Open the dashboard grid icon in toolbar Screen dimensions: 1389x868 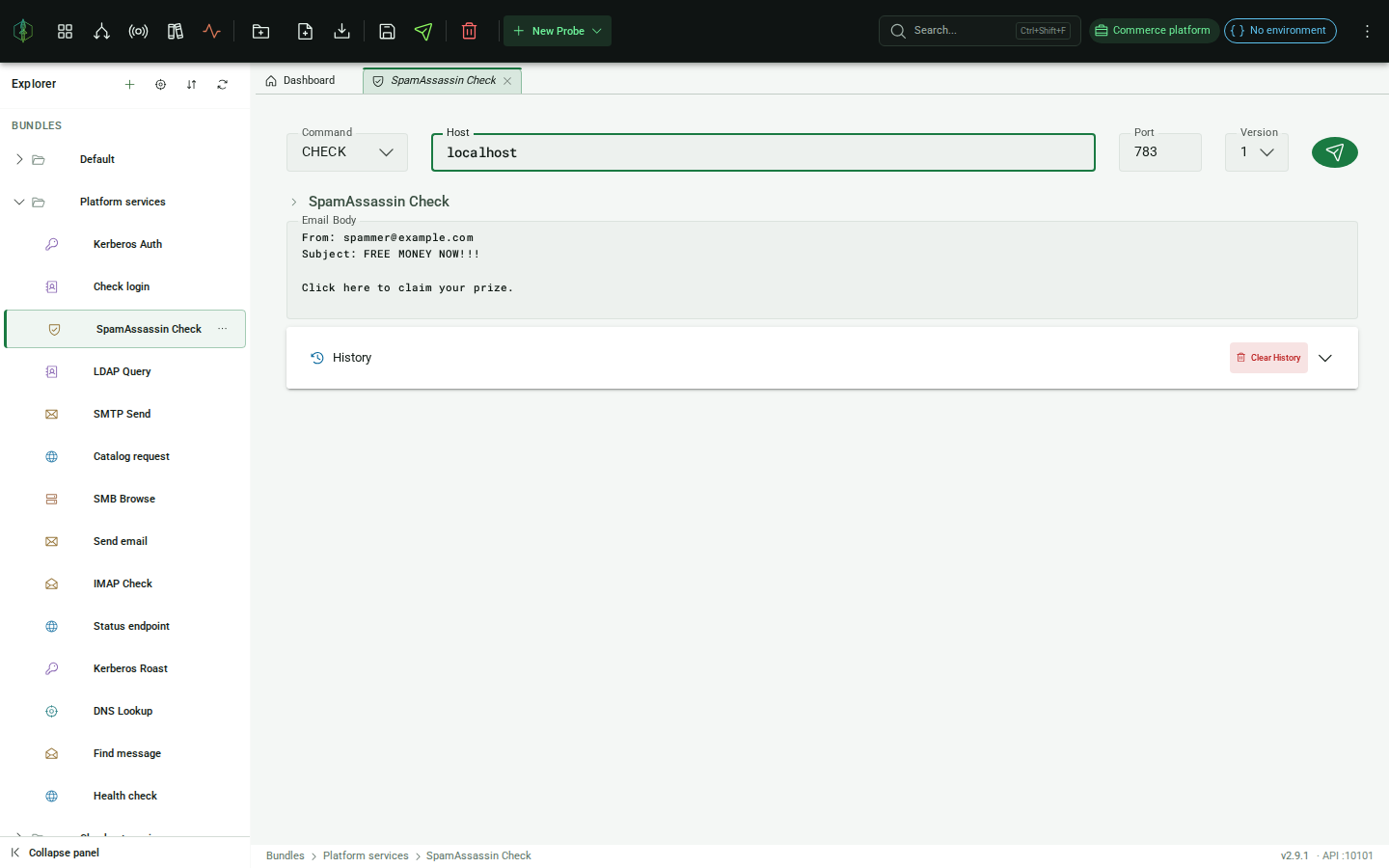tap(65, 31)
